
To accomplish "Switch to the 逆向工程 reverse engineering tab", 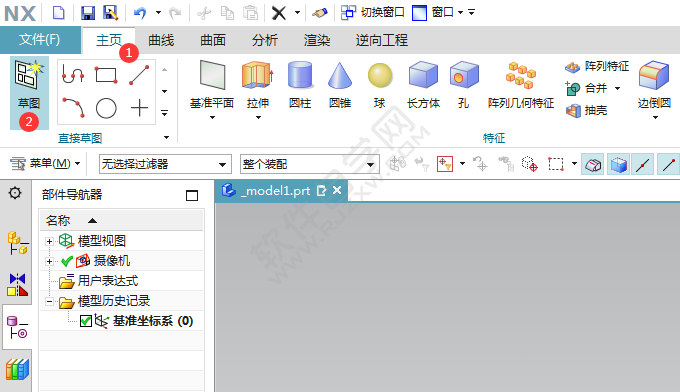I will [382, 40].
